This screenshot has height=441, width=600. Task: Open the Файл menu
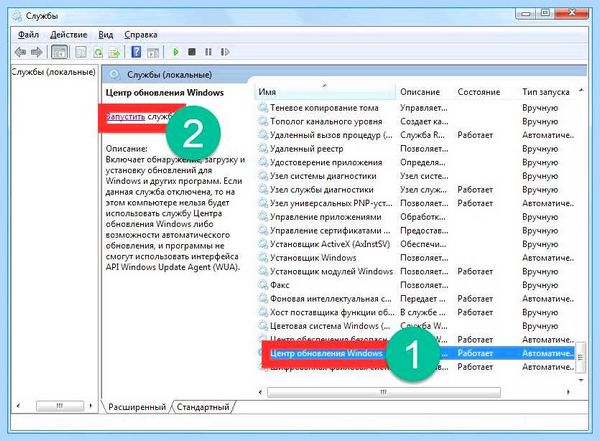pyautogui.click(x=28, y=34)
